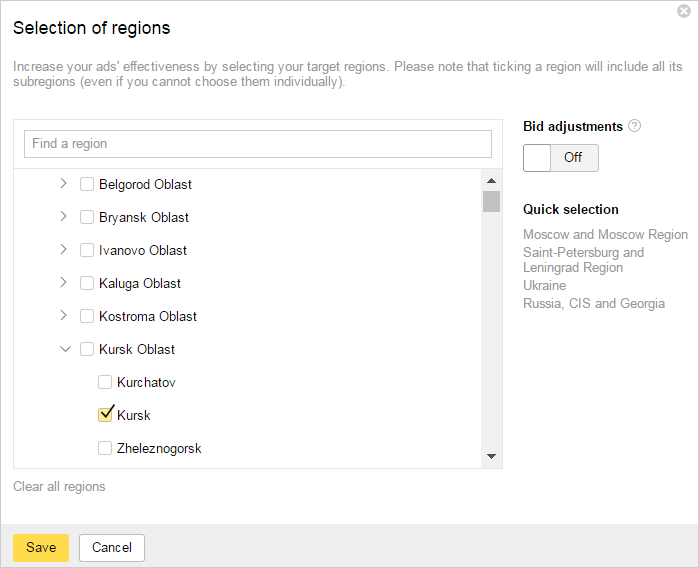The width and height of the screenshot is (699, 568).
Task: Check the Zheleznogorsk checkbox
Action: tap(105, 448)
